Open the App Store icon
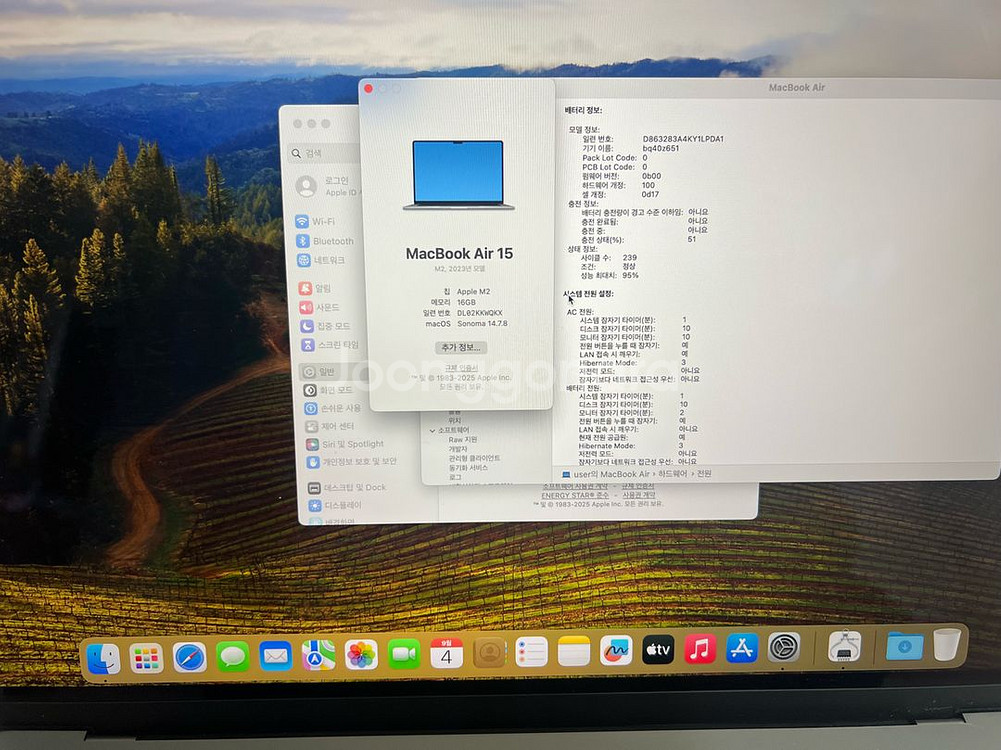The width and height of the screenshot is (1001, 750). point(742,649)
